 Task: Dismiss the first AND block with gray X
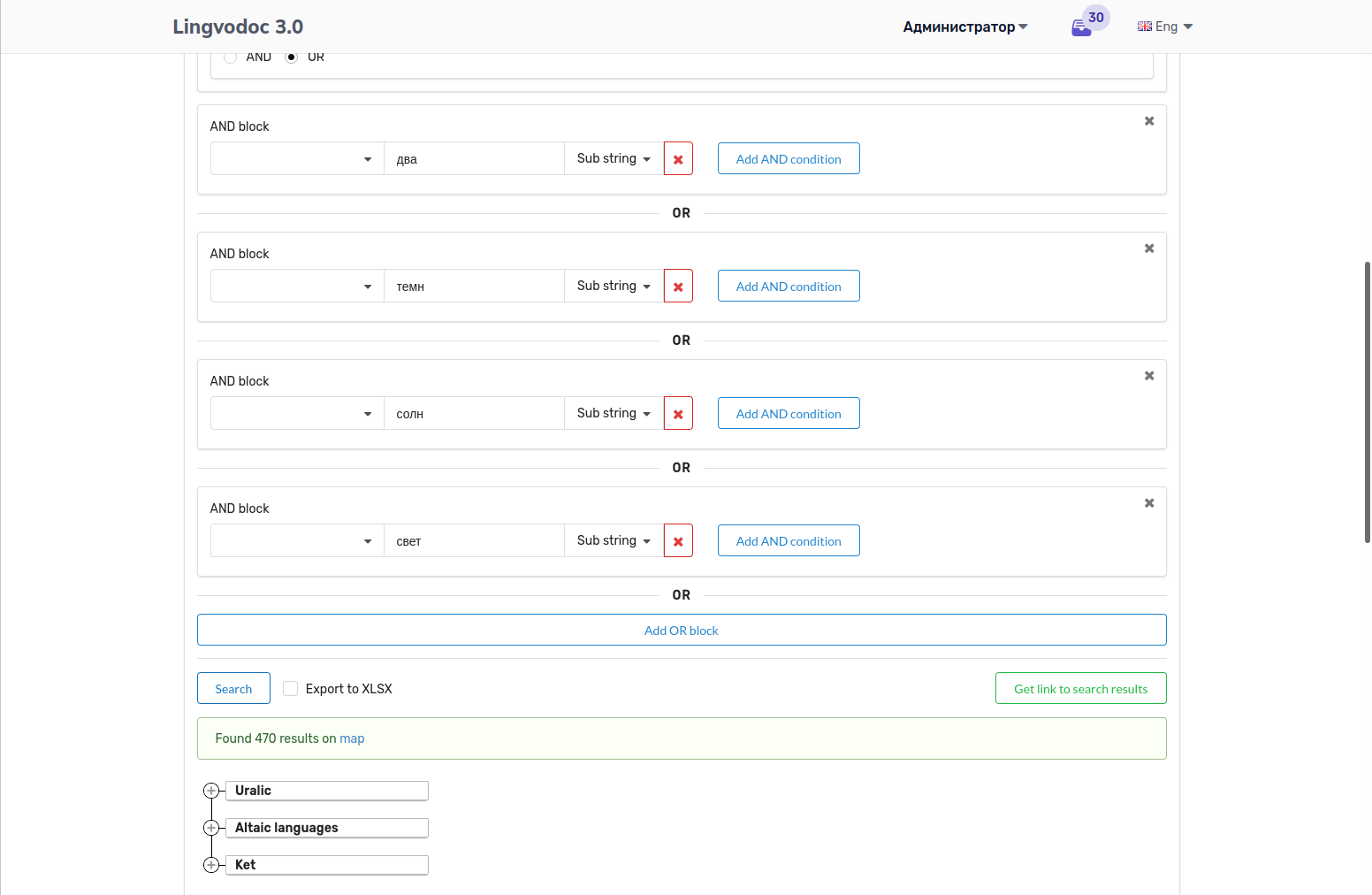(1148, 121)
